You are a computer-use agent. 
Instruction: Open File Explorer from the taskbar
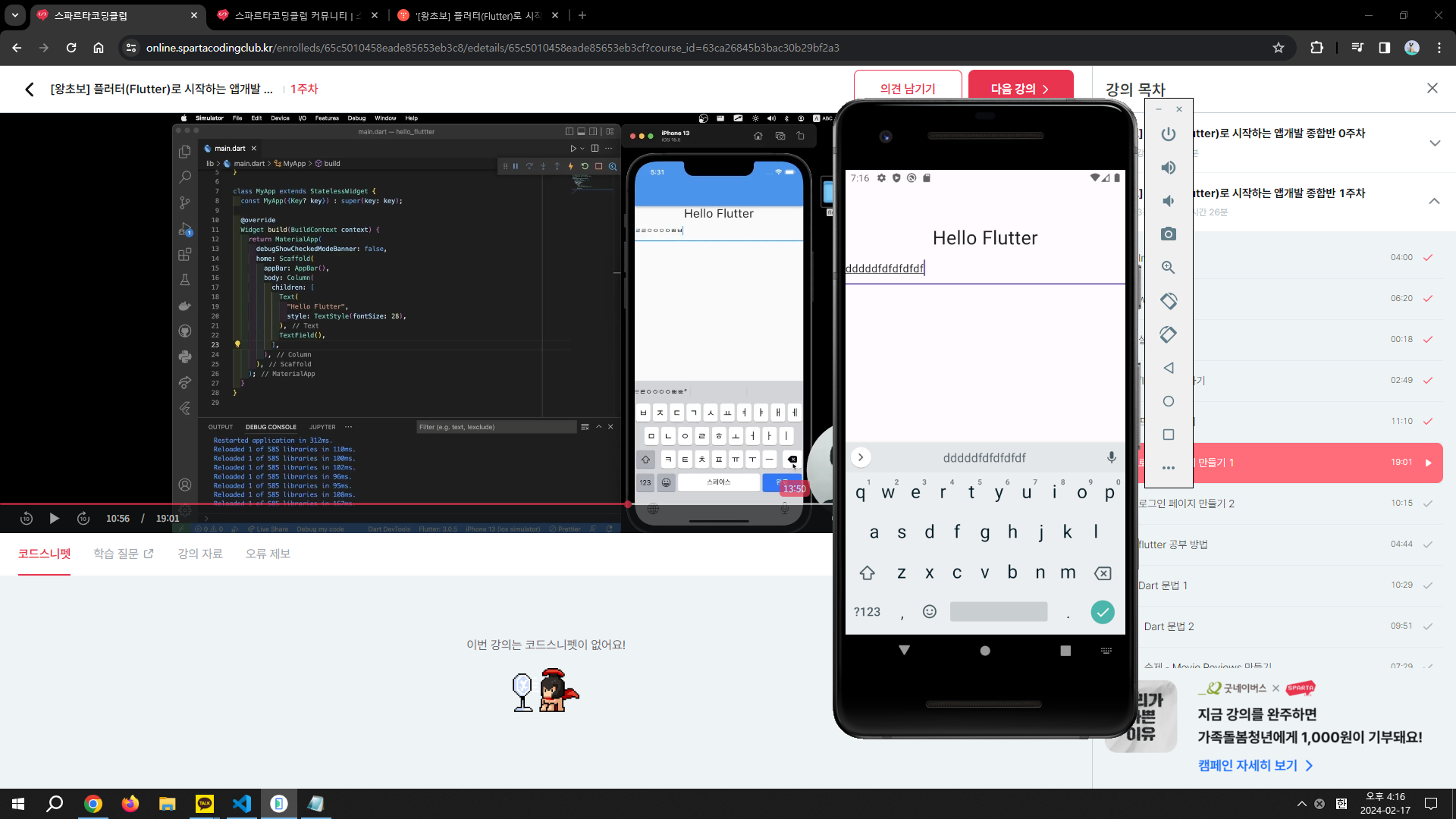click(168, 803)
